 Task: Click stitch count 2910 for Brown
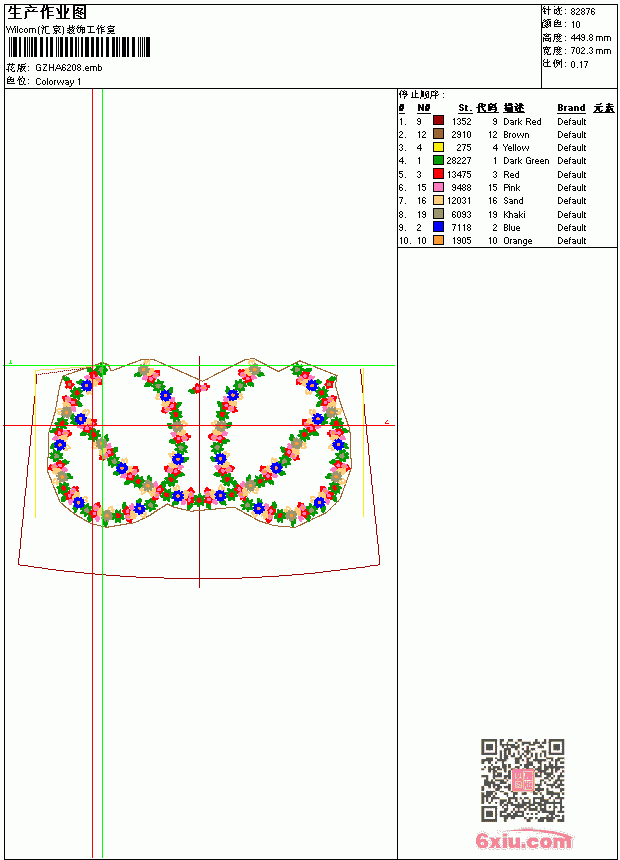pos(461,135)
